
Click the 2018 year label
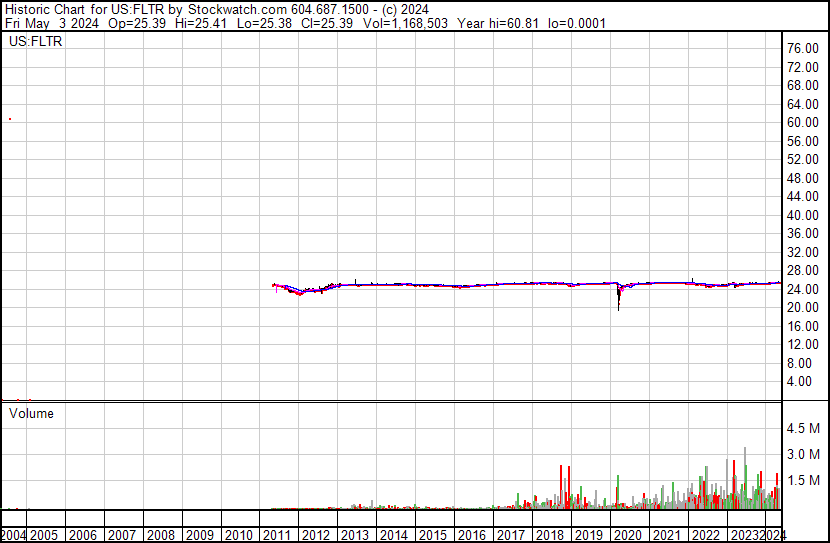[x=549, y=535]
